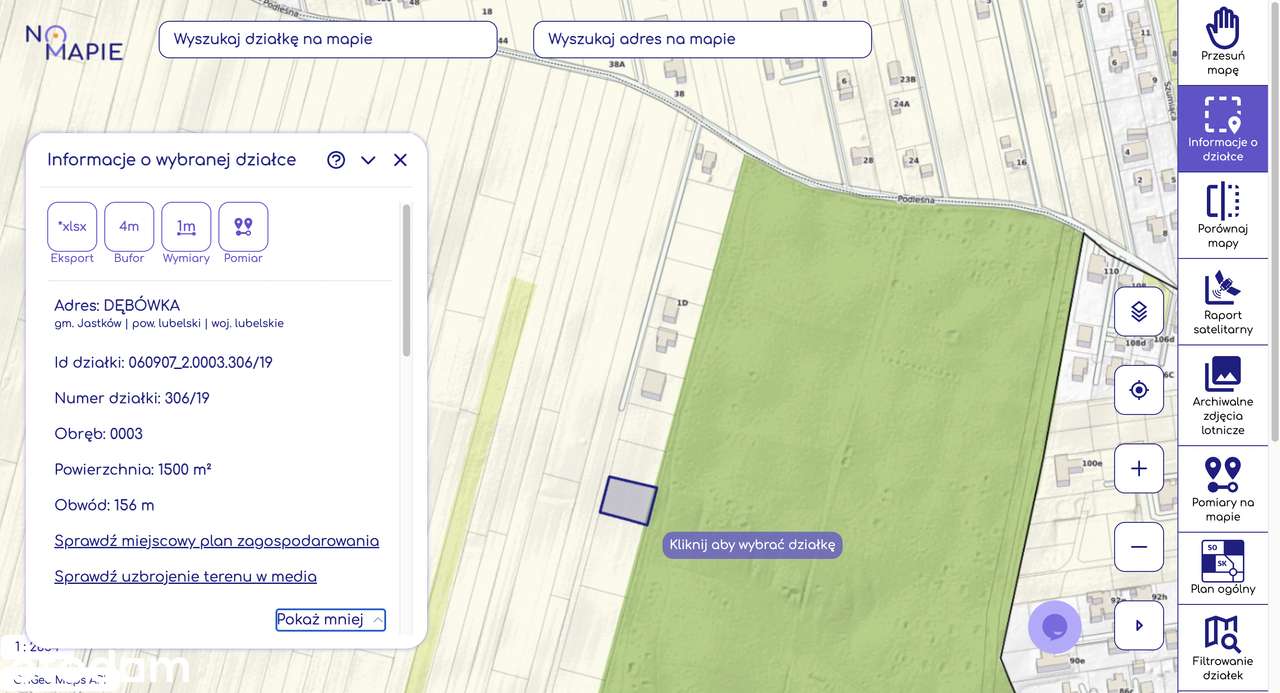Start Pomiar measurement from panel
Viewport: 1280px width, 693px height.
[243, 226]
